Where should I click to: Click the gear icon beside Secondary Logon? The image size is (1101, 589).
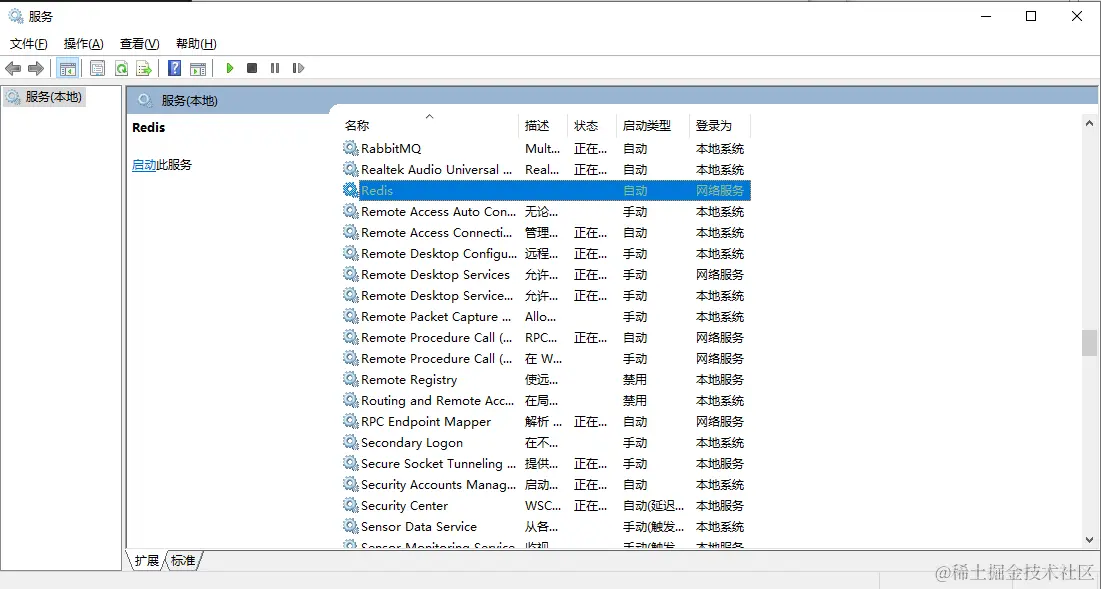coord(350,442)
